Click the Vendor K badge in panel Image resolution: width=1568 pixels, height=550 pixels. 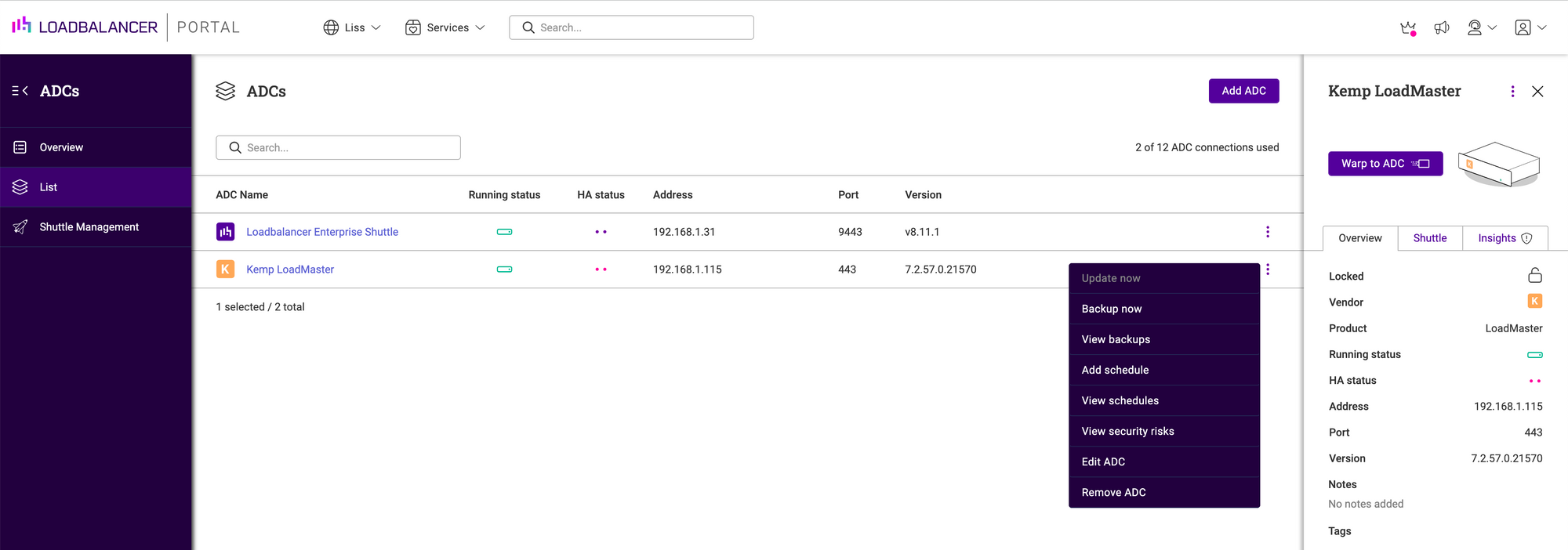tap(1535, 301)
